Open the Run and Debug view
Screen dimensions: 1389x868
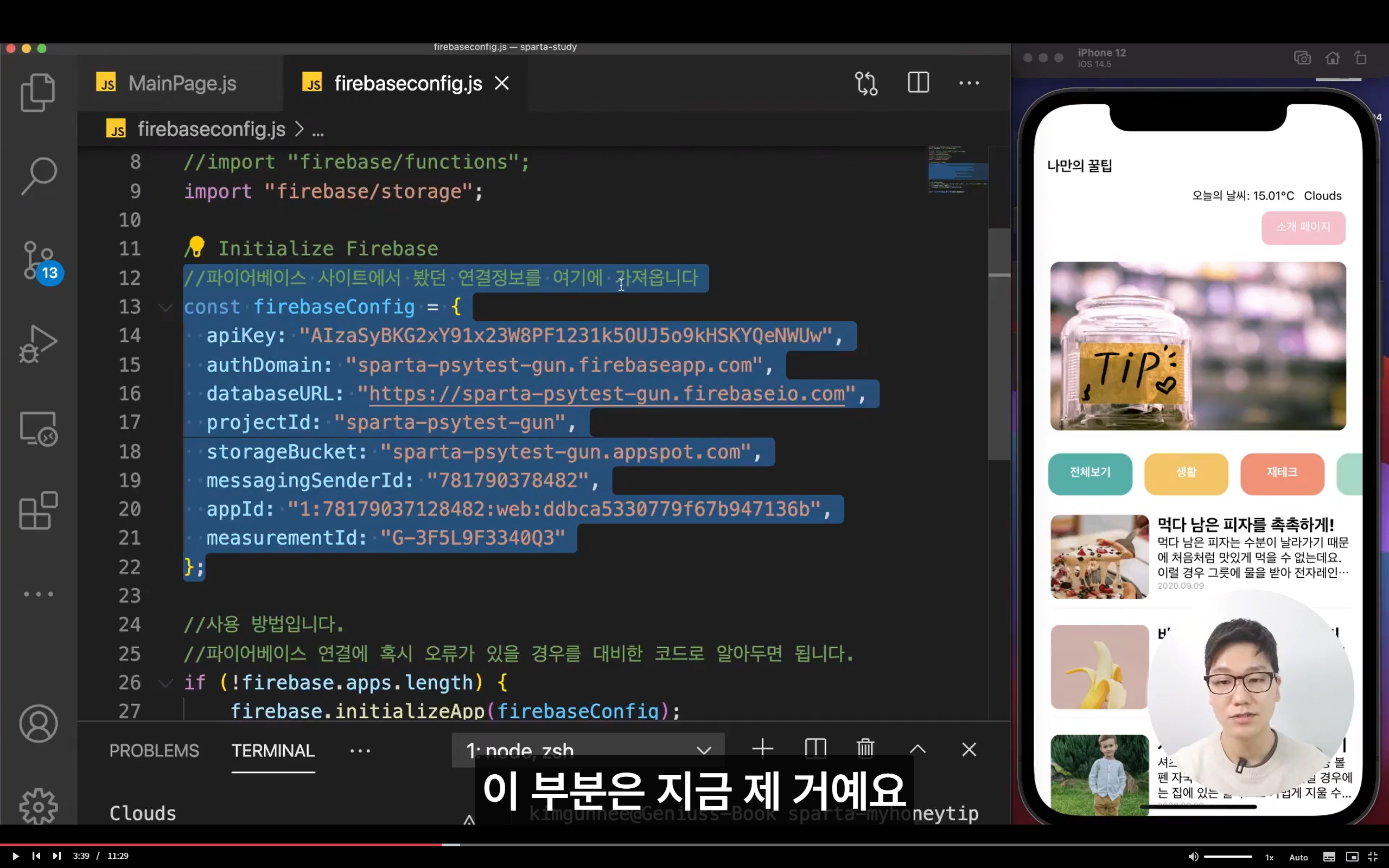point(38,344)
